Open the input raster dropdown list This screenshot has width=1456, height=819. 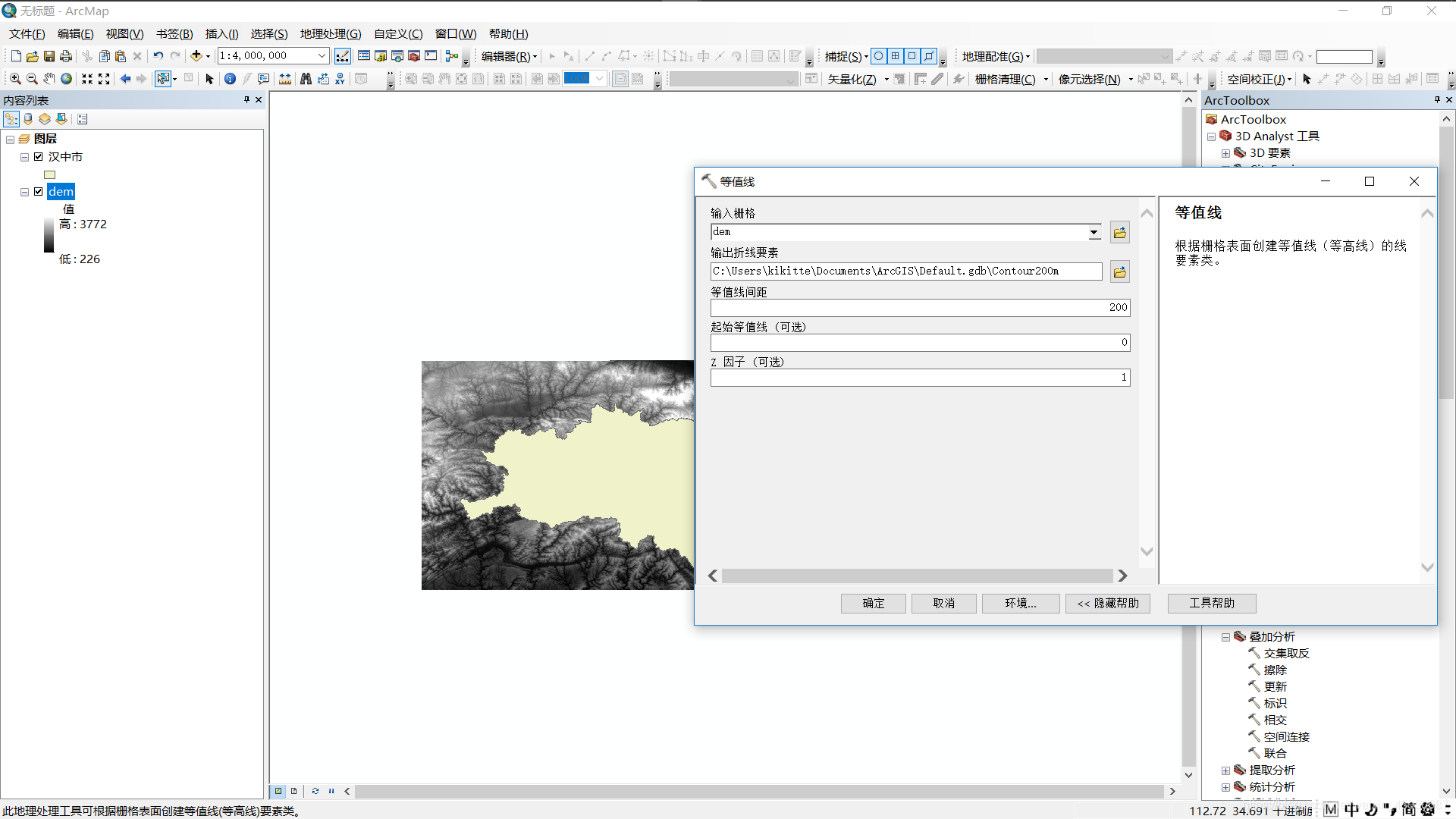tap(1094, 232)
